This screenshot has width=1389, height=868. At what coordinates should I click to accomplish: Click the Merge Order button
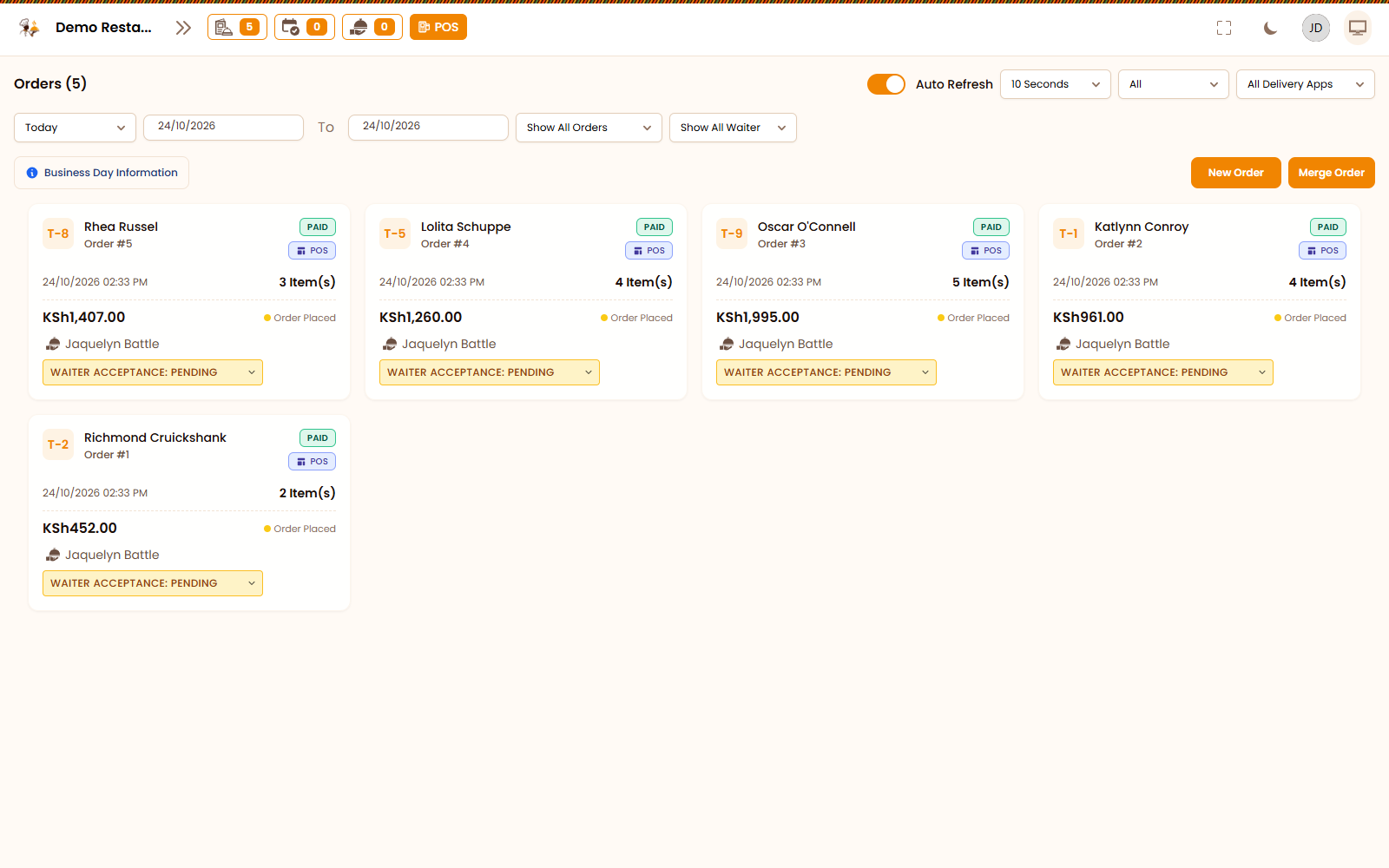[x=1332, y=173]
